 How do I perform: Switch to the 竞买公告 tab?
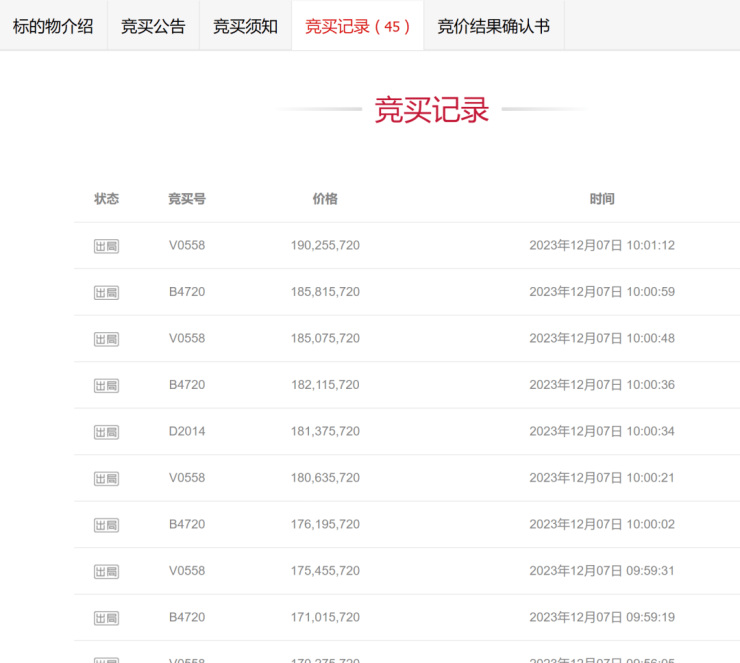[x=153, y=26]
